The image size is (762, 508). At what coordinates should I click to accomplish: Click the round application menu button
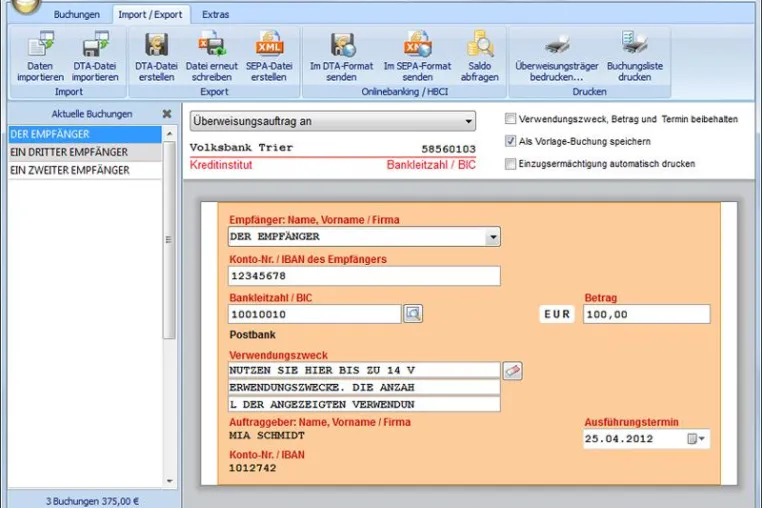tap(25, 5)
